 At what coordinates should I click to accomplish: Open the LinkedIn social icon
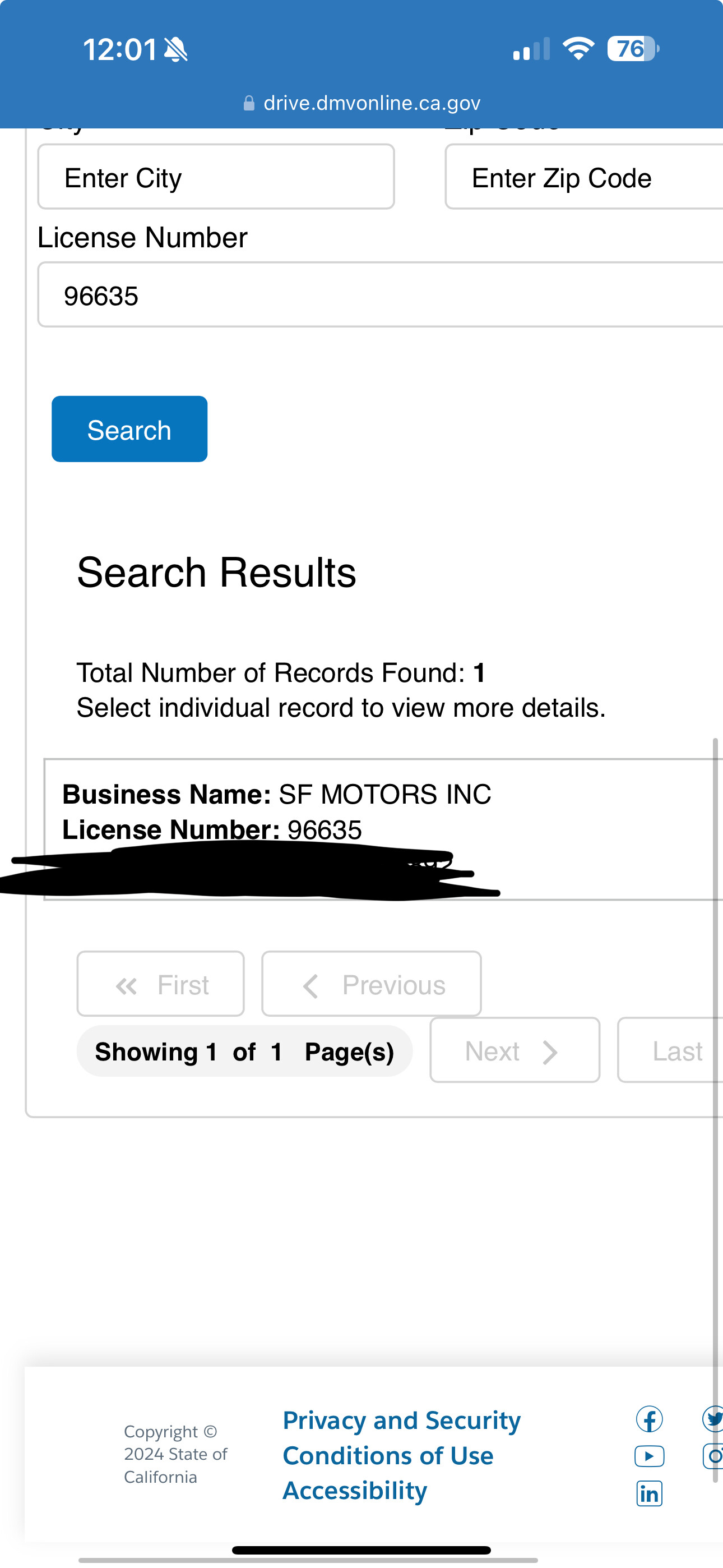point(649,1493)
